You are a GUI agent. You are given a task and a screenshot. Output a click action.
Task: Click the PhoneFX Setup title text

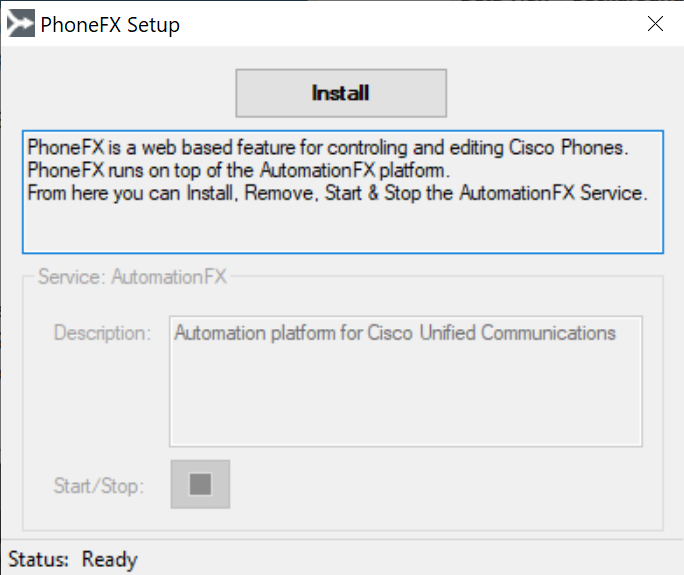(110, 24)
